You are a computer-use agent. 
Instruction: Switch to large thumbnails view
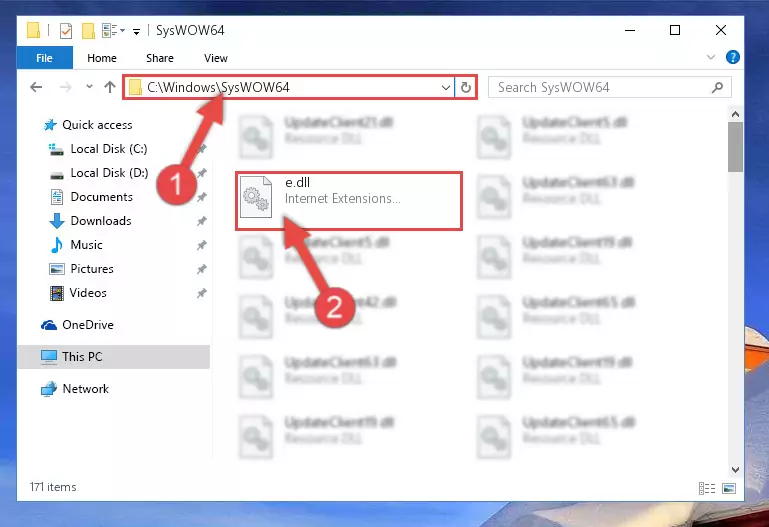point(729,489)
